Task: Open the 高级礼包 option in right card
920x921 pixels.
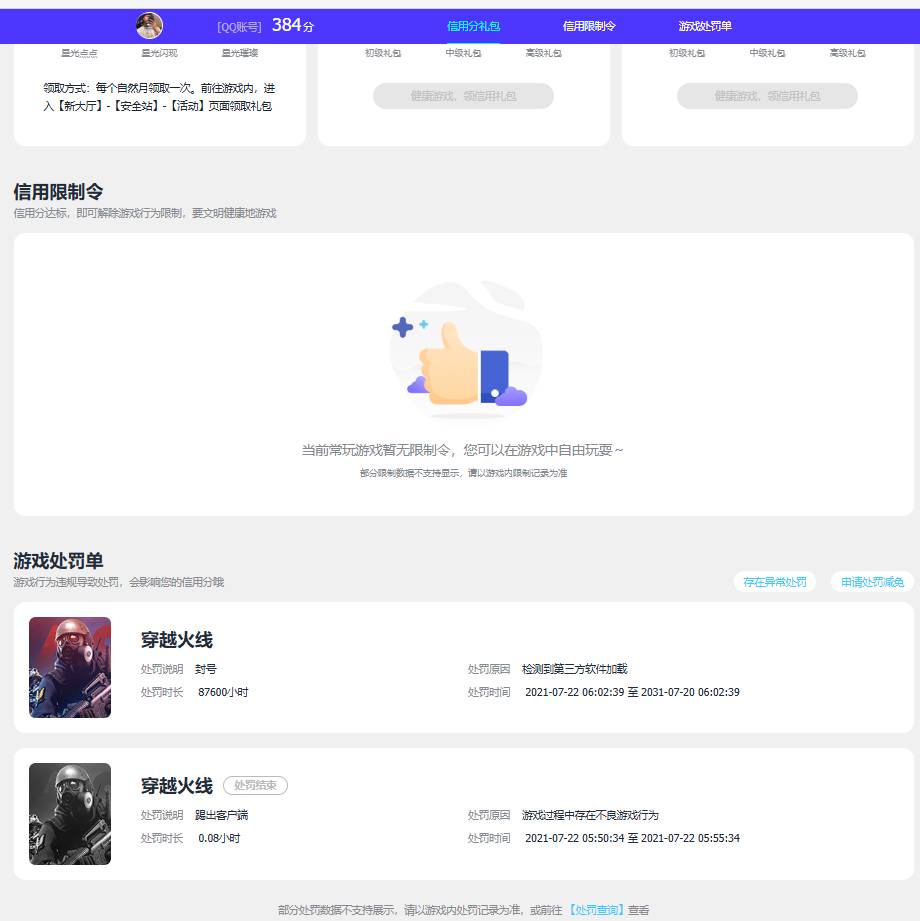Action: click(848, 53)
